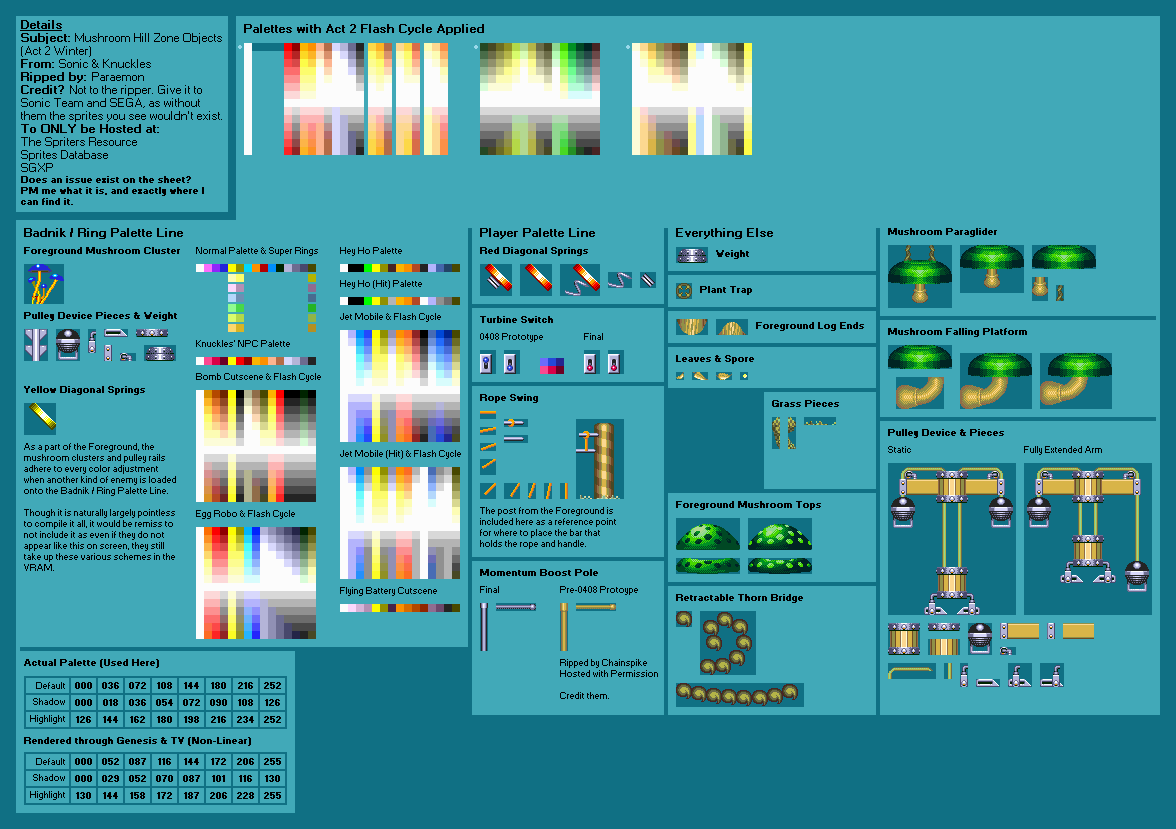This screenshot has height=829, width=1176.
Task: Click the Weight sprite under Everything Else
Action: point(692,255)
